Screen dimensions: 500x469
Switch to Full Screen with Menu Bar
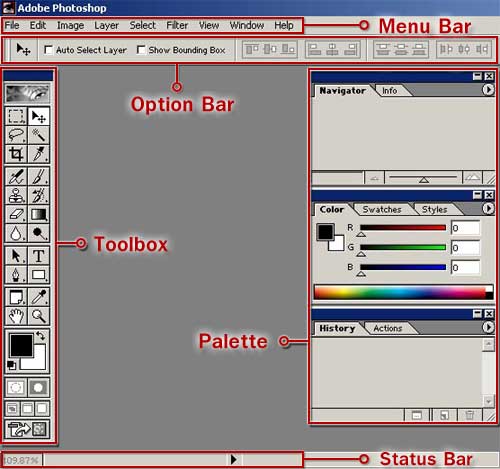click(x=27, y=409)
